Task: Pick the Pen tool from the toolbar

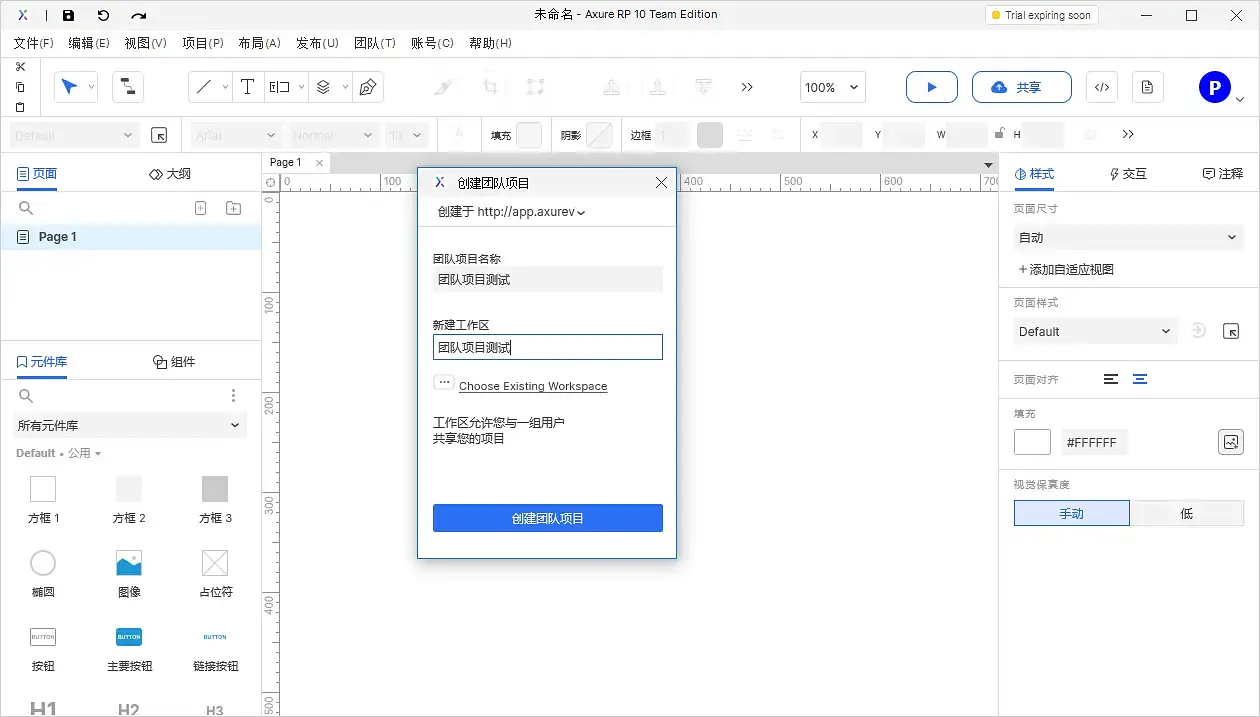Action: pyautogui.click(x=368, y=87)
